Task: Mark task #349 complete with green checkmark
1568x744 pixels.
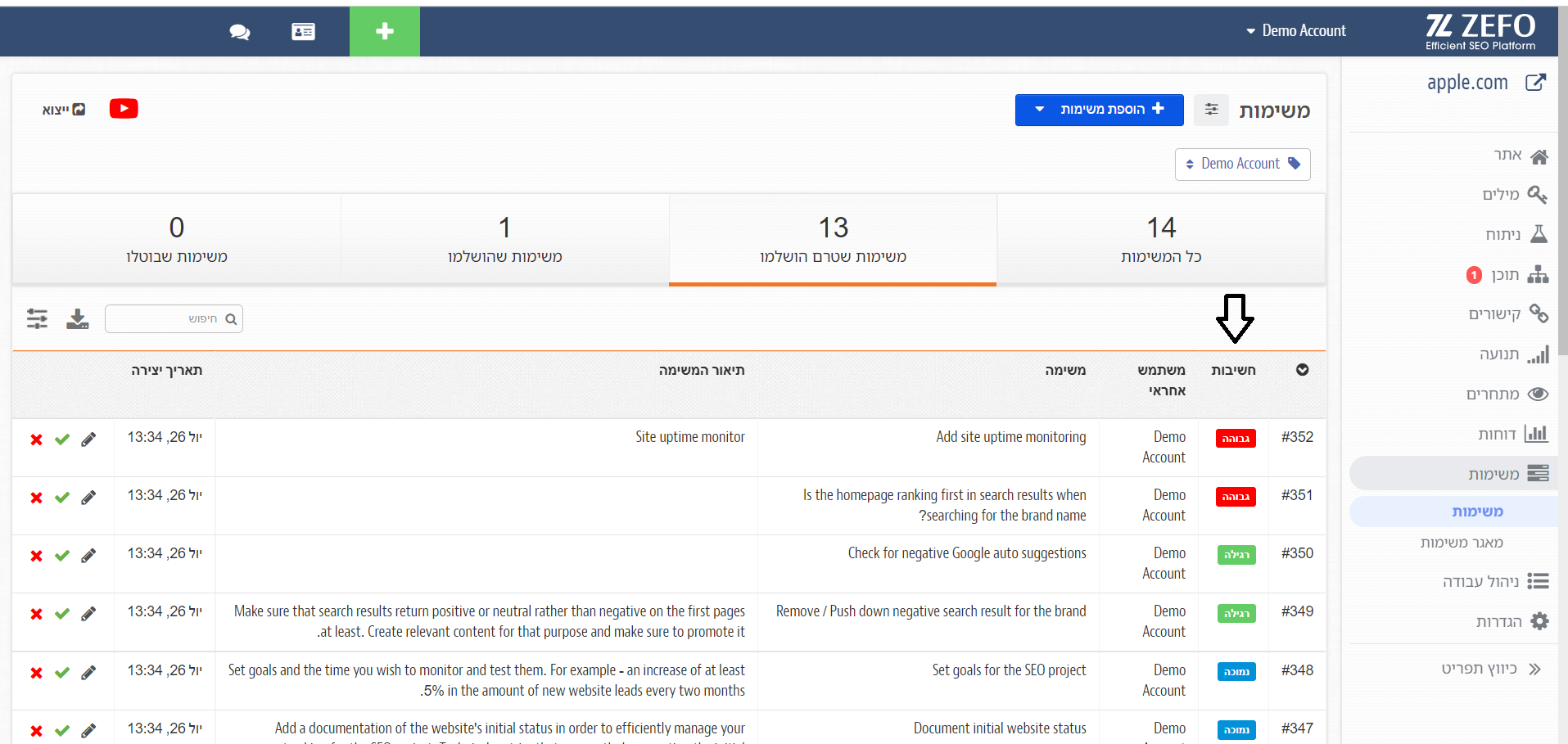Action: tap(62, 614)
